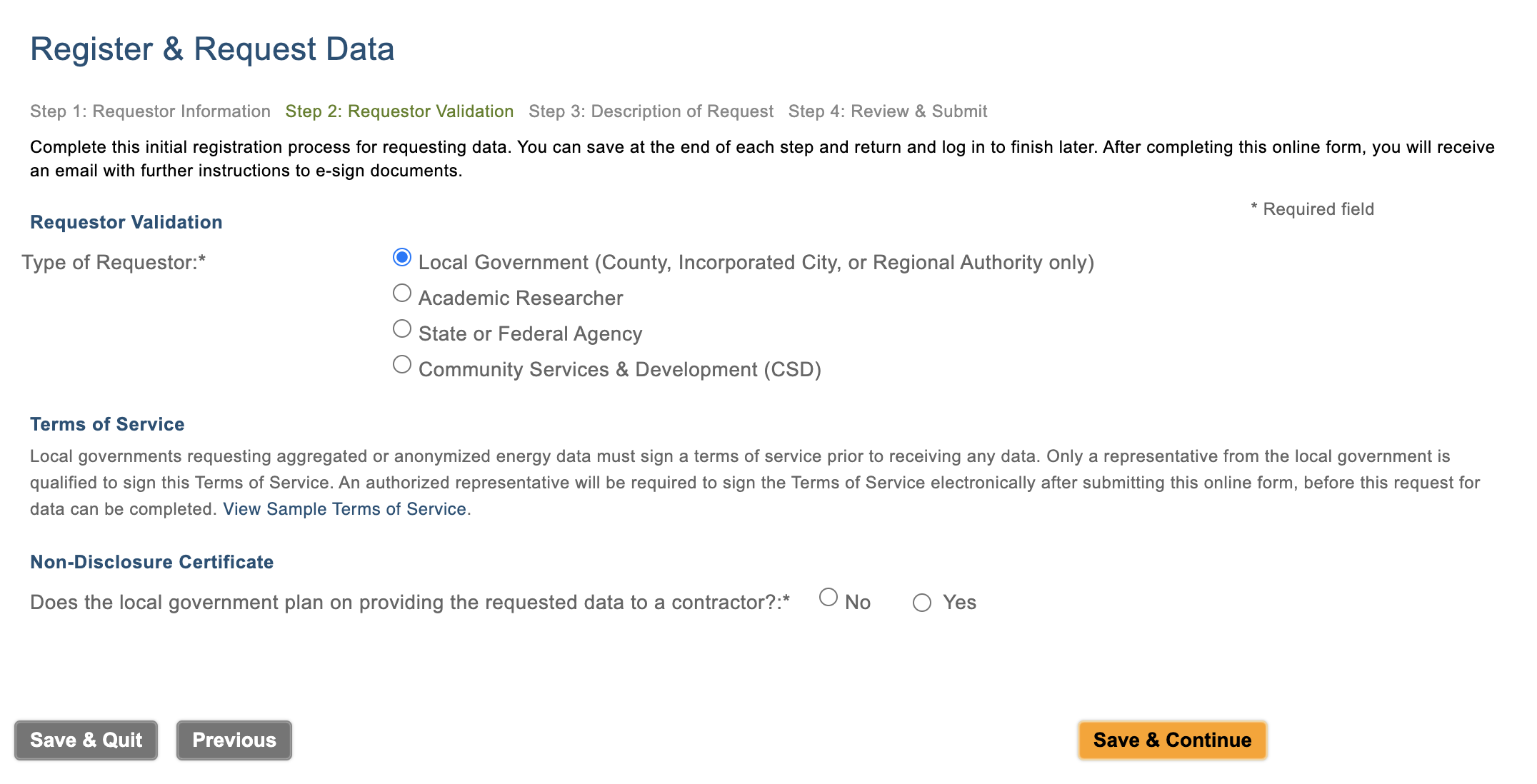Select State or Federal Agency option
The height and width of the screenshot is (784, 1537).
click(x=402, y=329)
